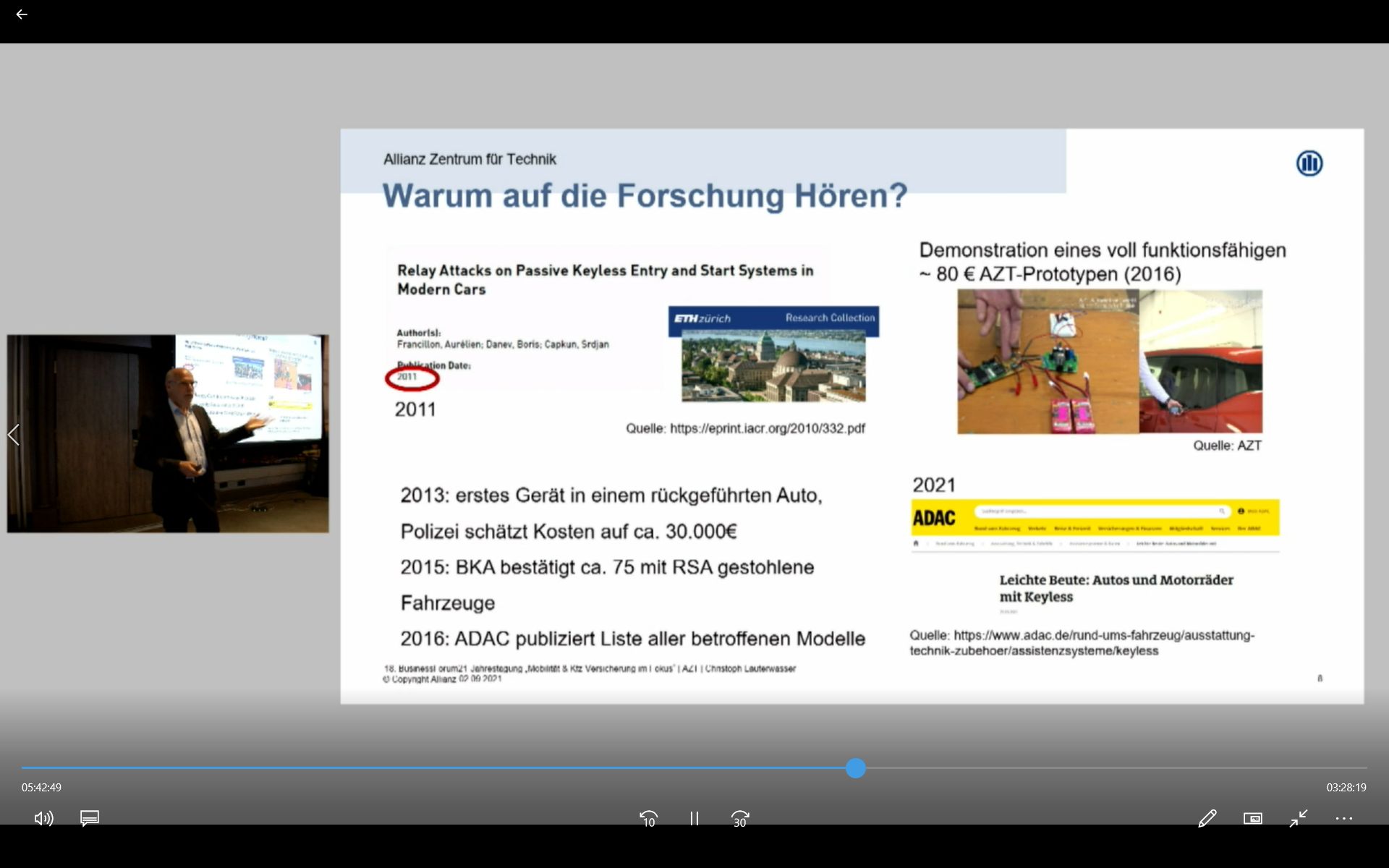Skip forward 30 seconds
This screenshot has width=1389, height=868.
pos(739,818)
